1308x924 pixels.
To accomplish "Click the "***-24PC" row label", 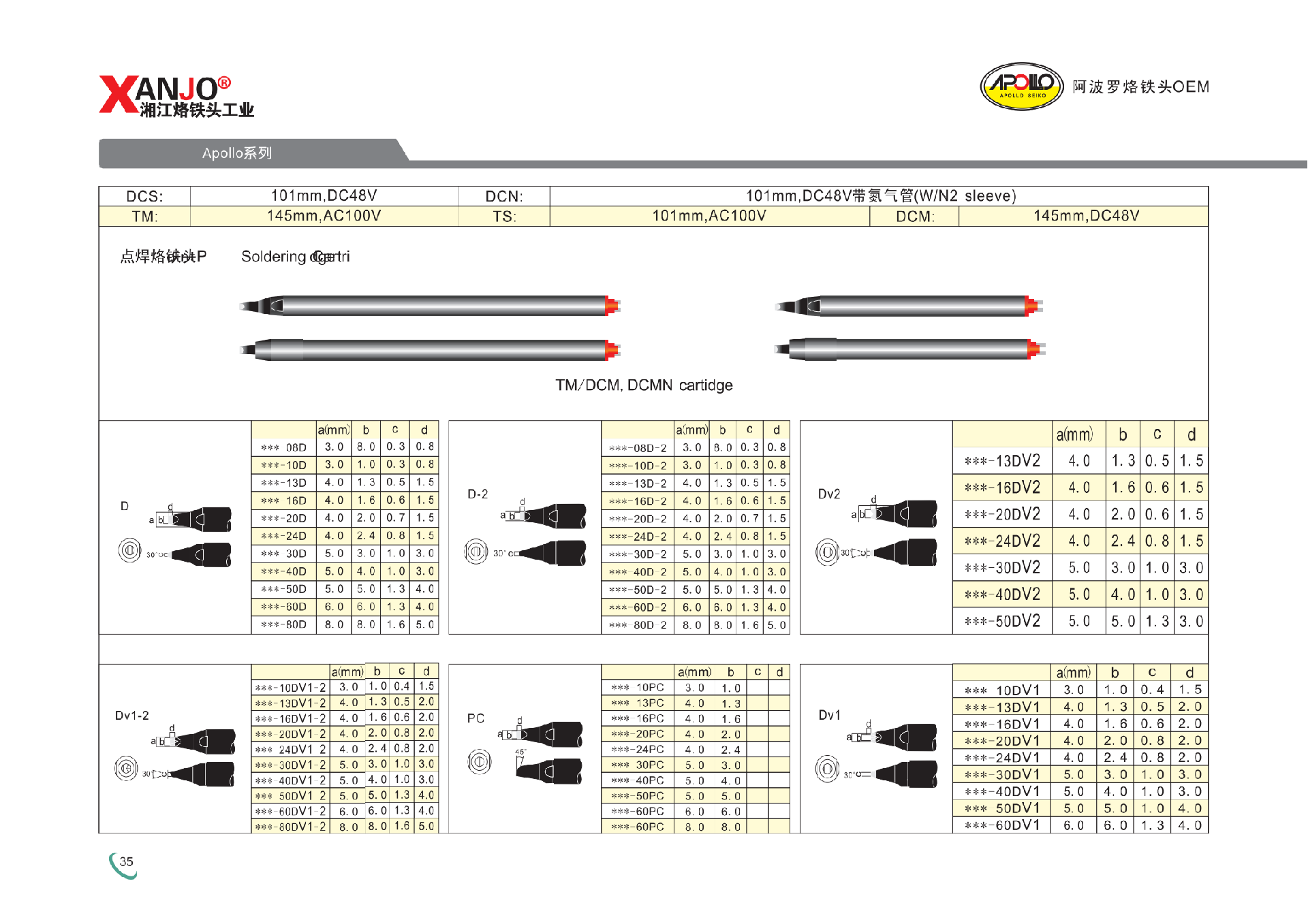I will (638, 750).
